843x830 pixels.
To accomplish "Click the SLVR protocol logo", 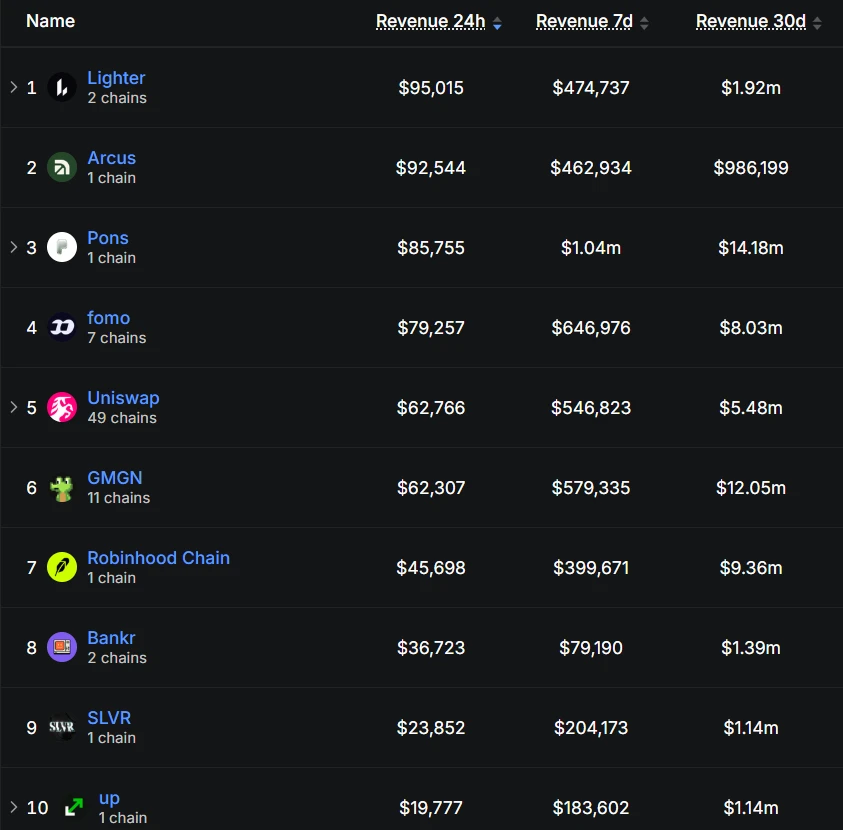I will [62, 727].
